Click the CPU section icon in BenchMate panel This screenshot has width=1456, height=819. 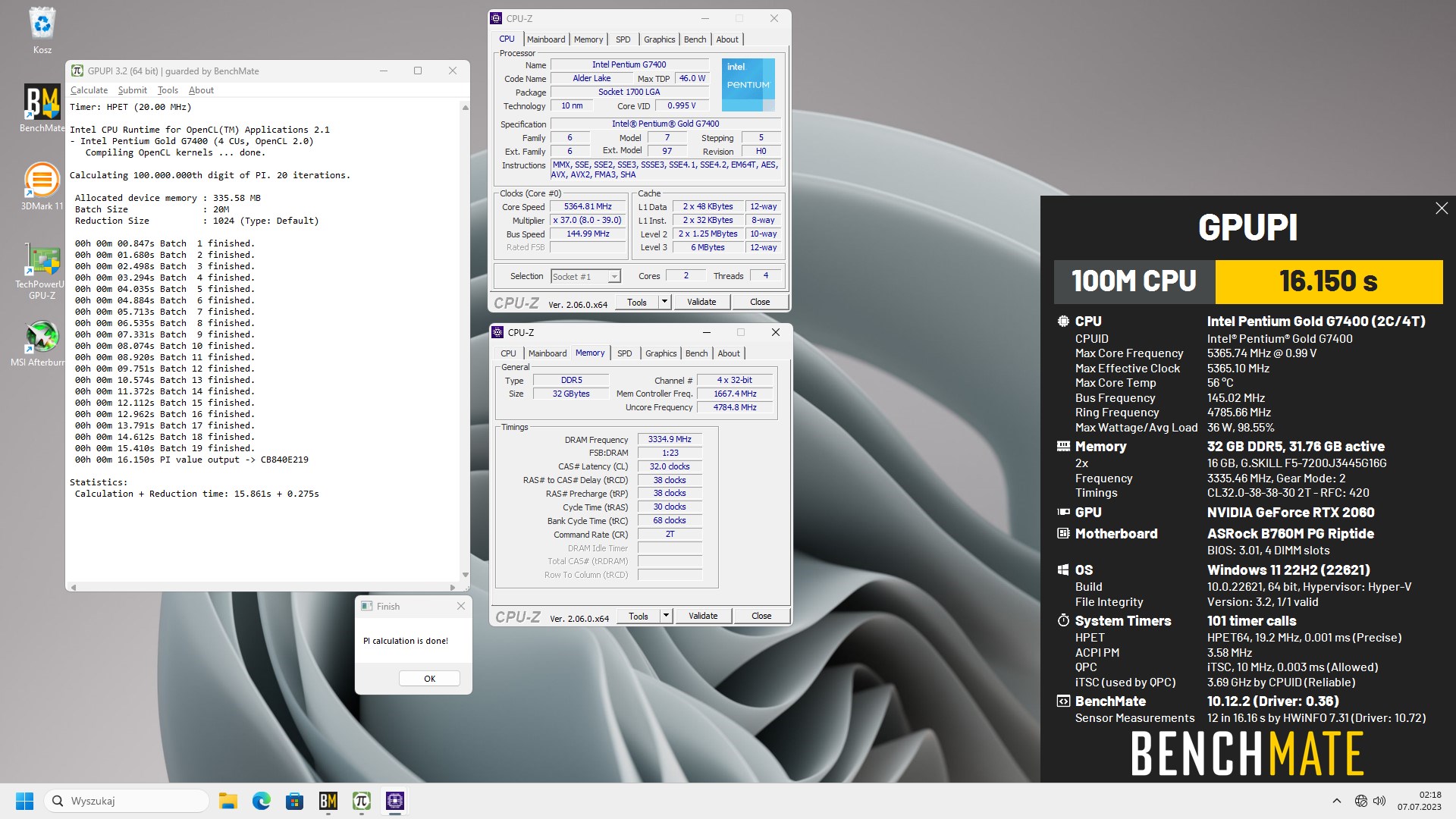tap(1063, 321)
